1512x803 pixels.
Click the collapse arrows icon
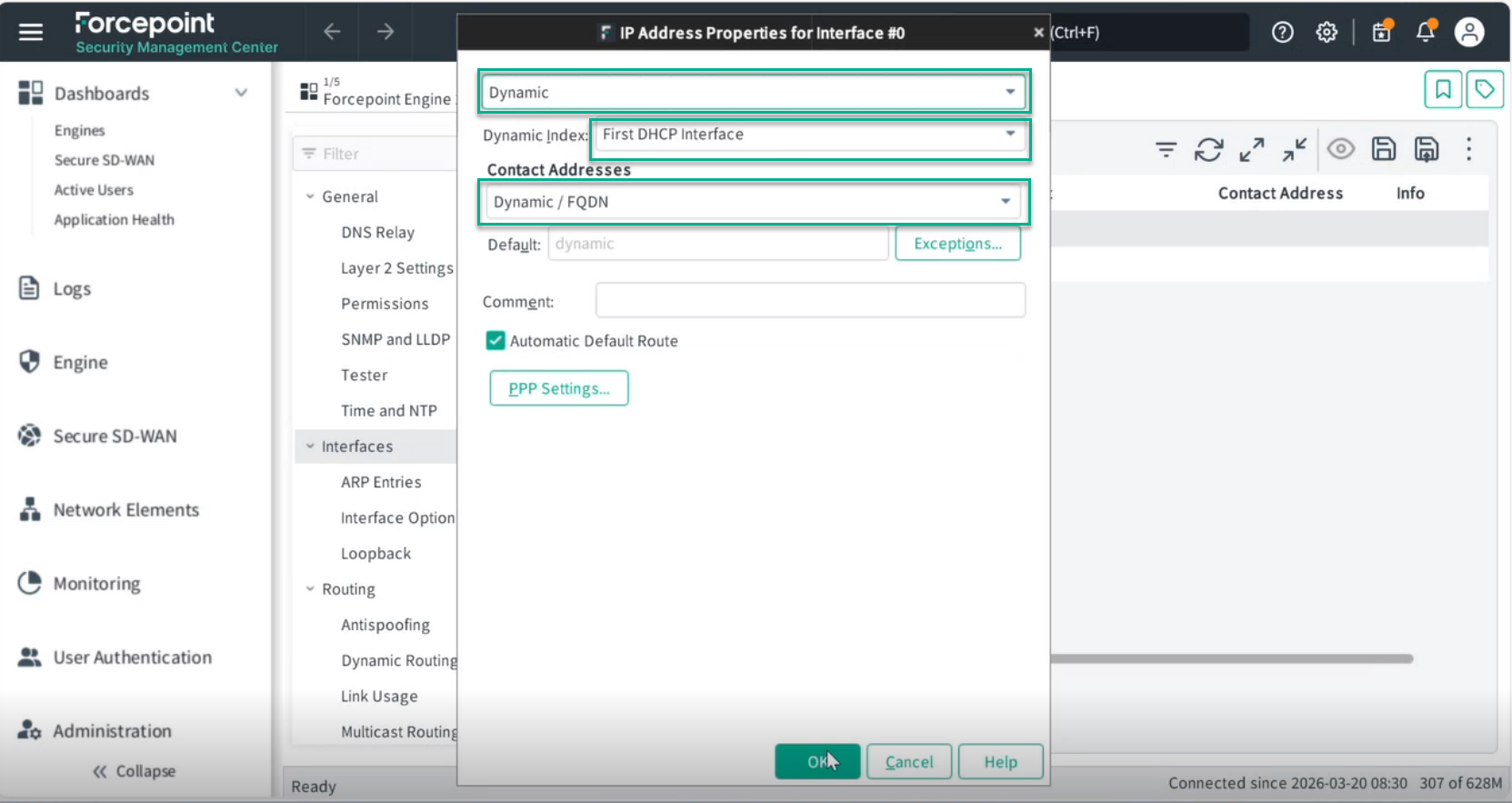click(x=1295, y=149)
